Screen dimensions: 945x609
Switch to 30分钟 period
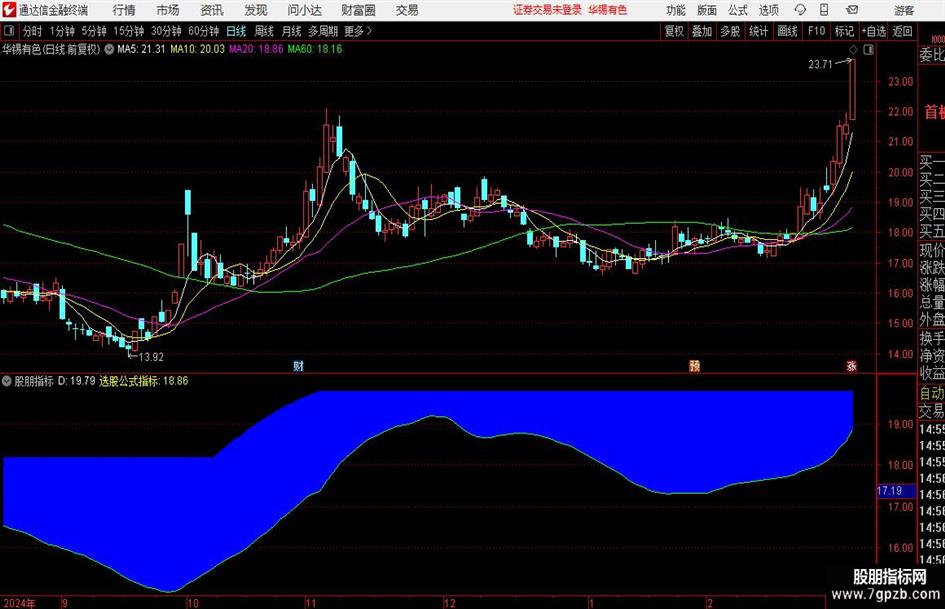[166, 31]
